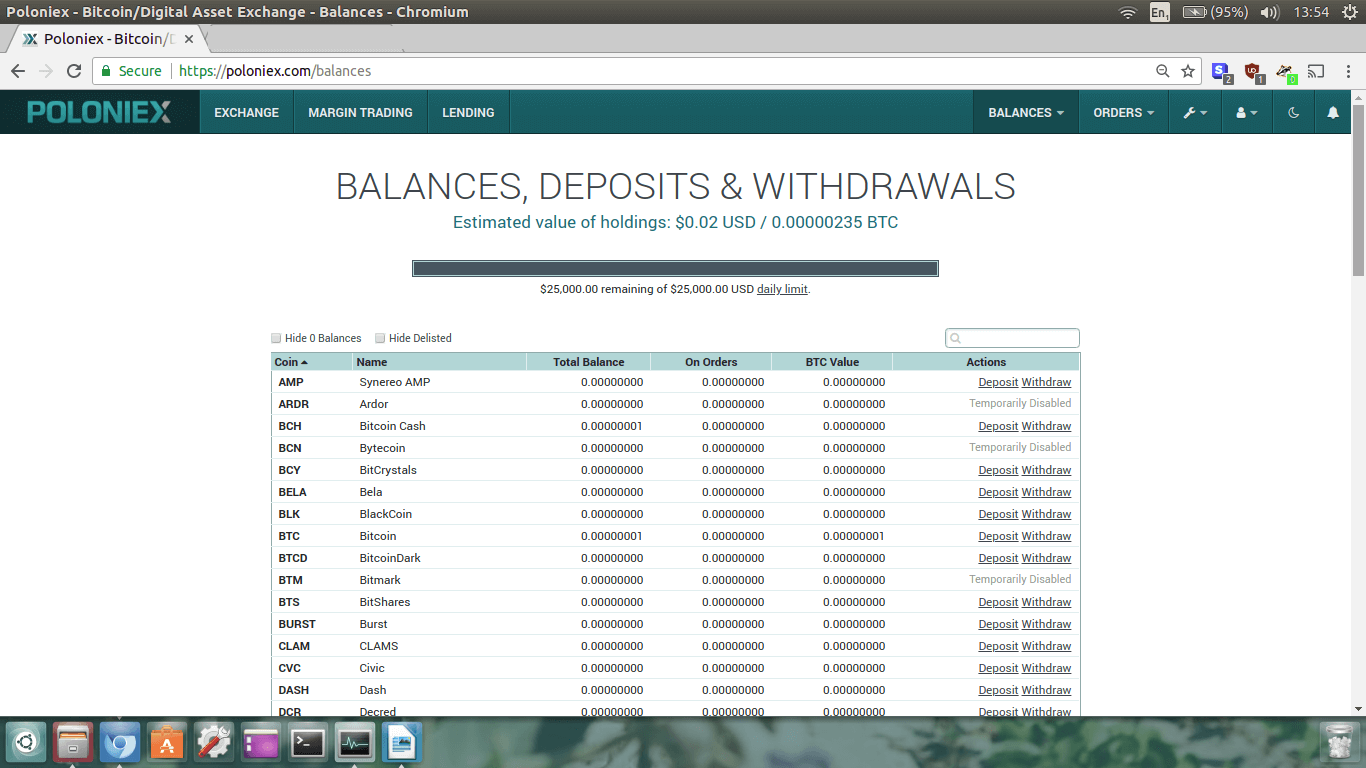
Task: Open LibreOffice Writer from the dock
Action: click(x=402, y=743)
